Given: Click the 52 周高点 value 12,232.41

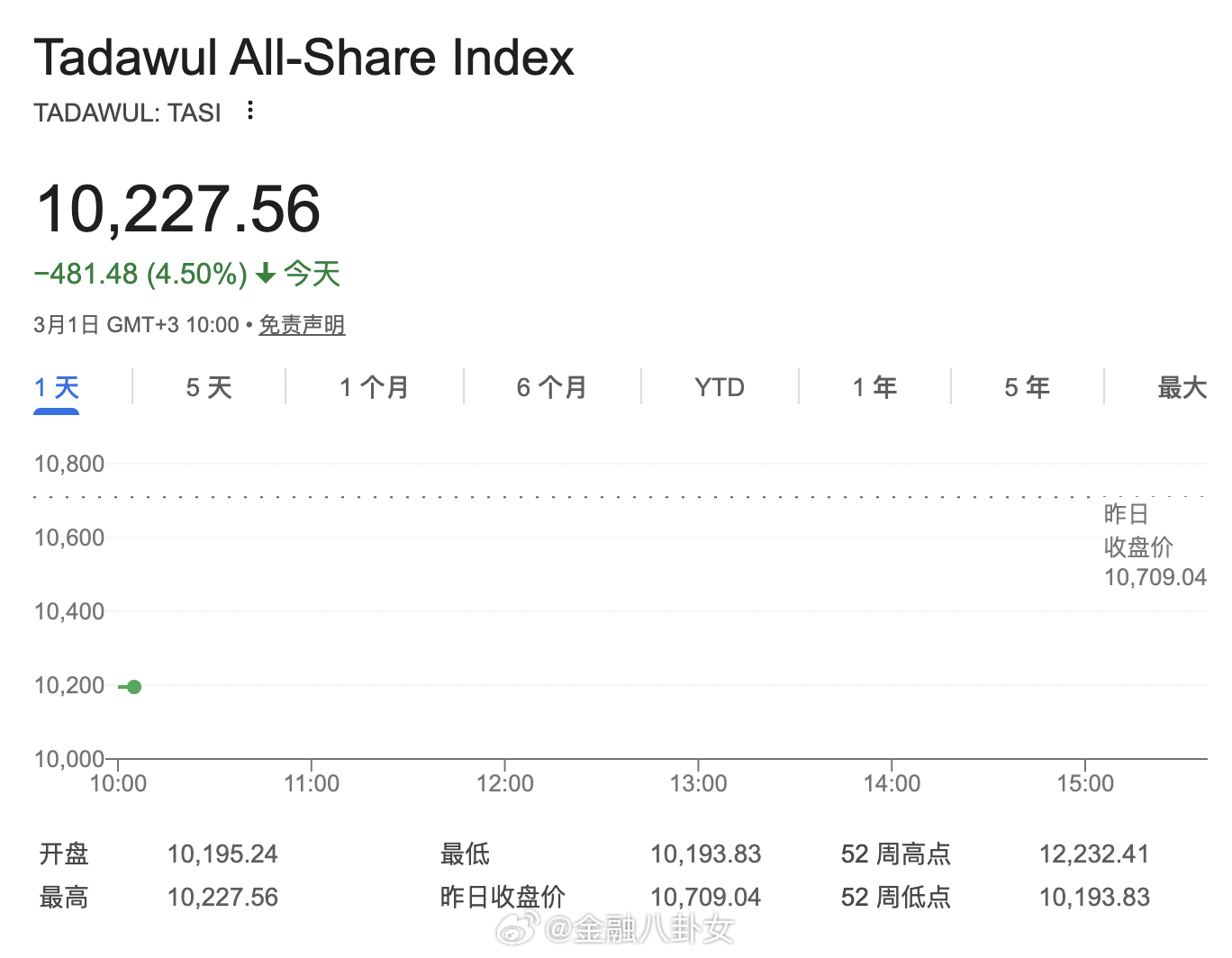Looking at the screenshot, I should click(x=1093, y=853).
